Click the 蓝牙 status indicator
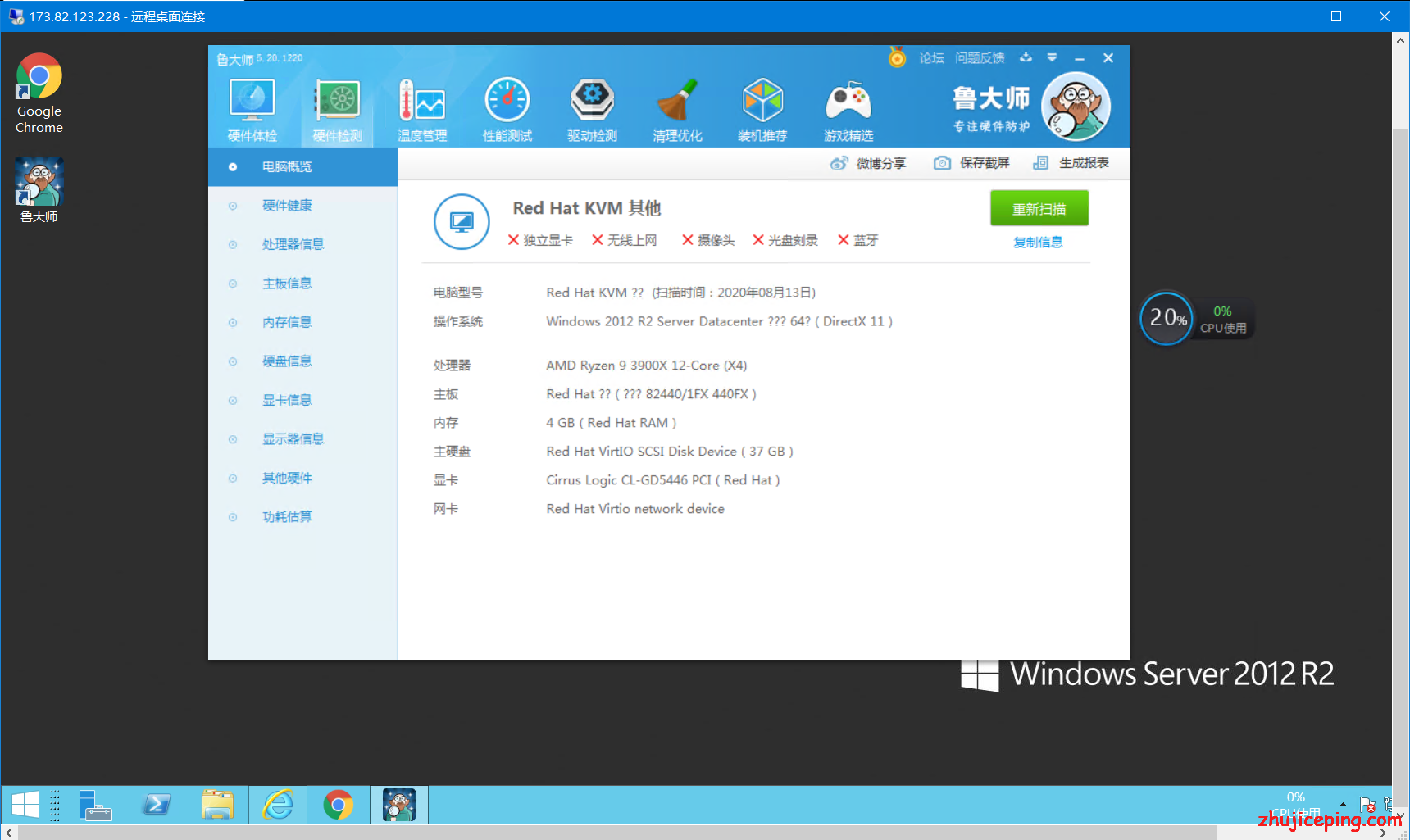This screenshot has width=1410, height=840. coord(857,240)
